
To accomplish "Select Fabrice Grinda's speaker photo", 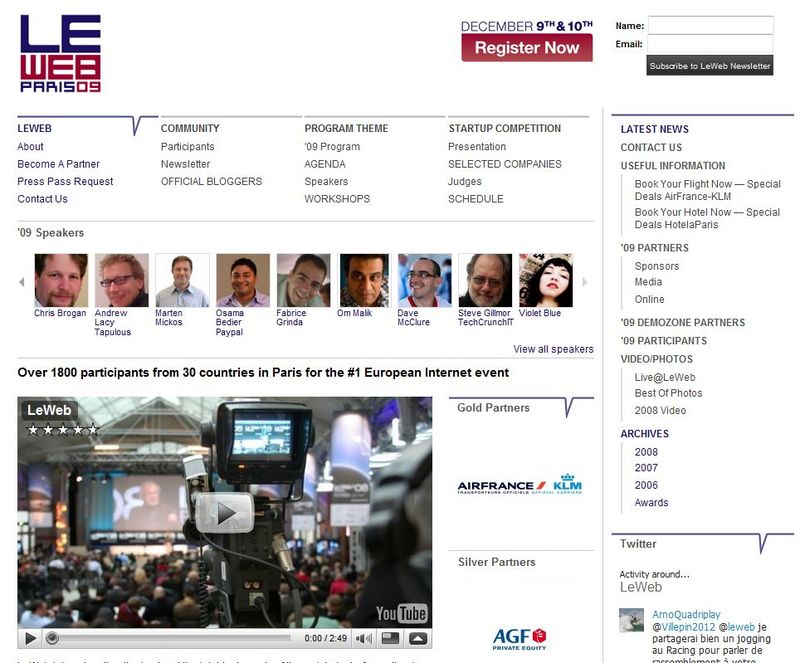I will click(304, 280).
